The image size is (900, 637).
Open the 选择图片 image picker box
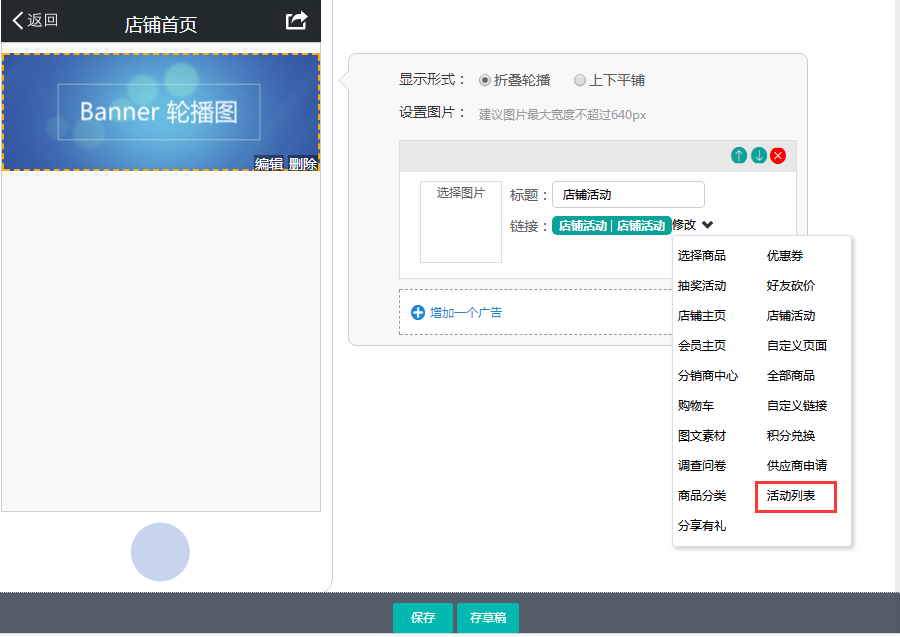(460, 222)
